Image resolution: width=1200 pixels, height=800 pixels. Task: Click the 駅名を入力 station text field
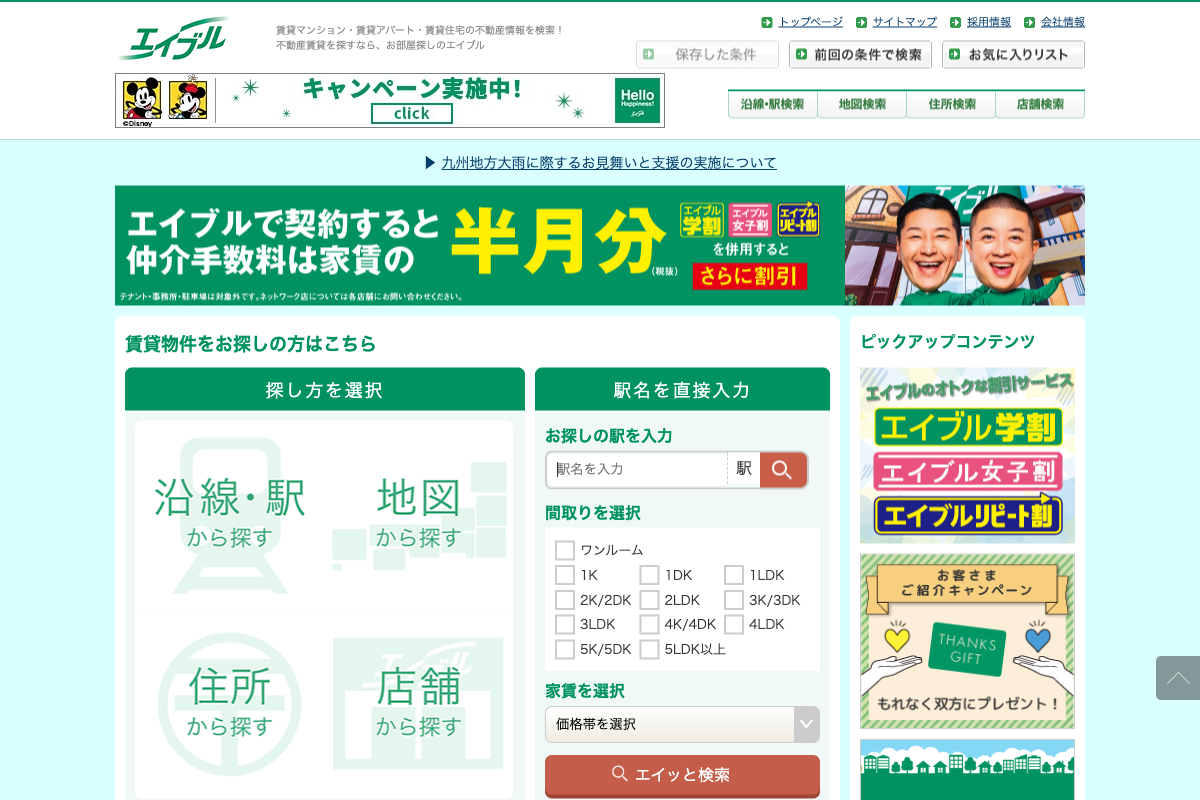point(638,469)
